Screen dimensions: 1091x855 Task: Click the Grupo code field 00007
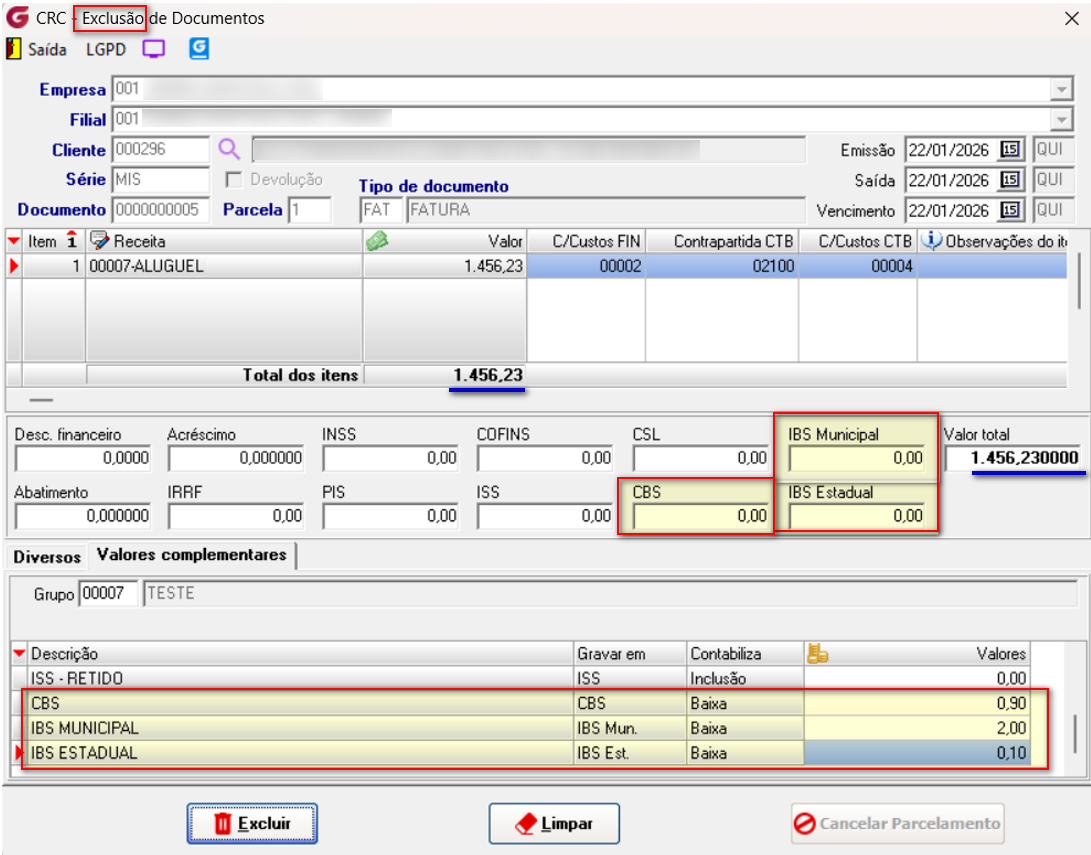pos(108,593)
